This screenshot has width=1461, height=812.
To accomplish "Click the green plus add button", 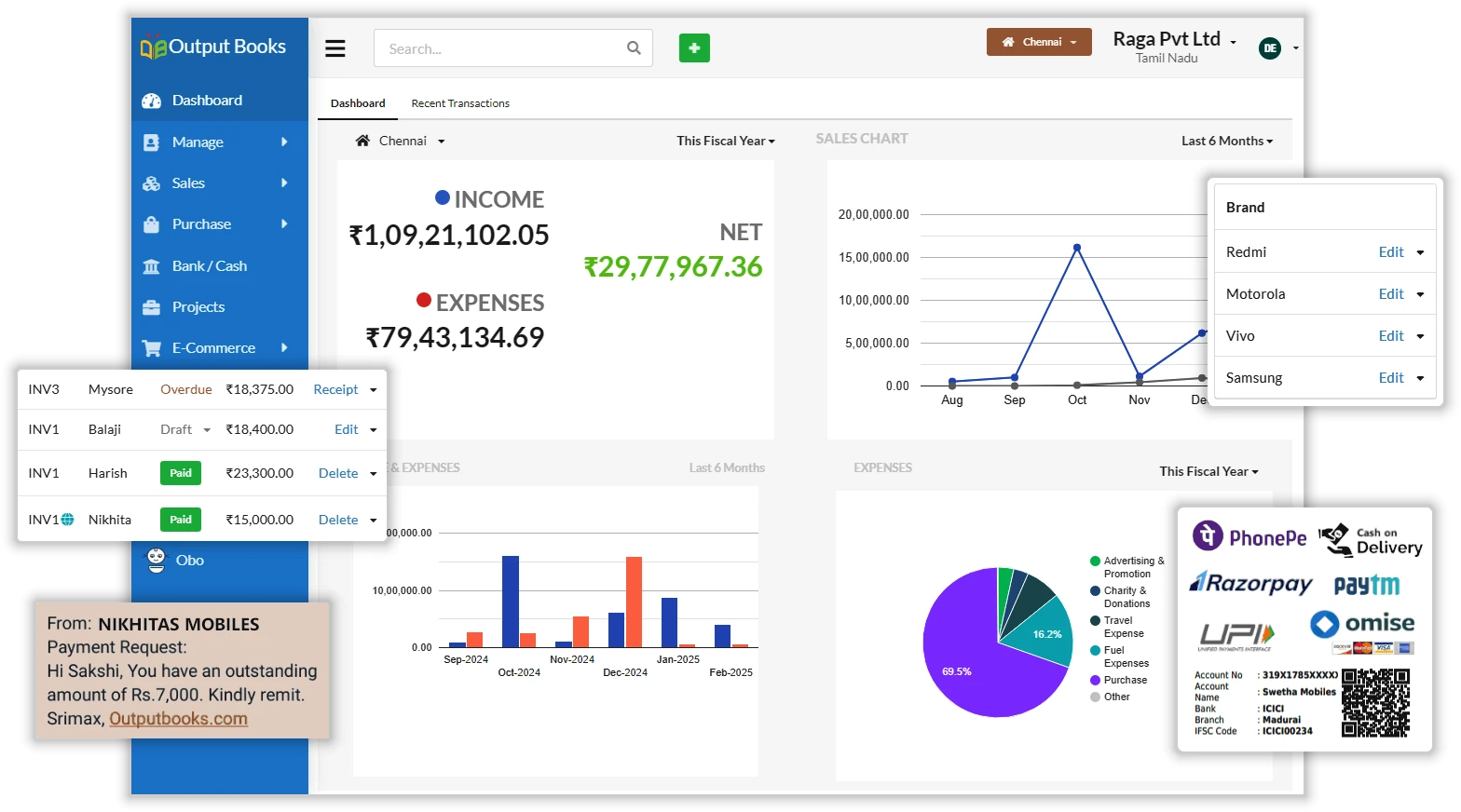I will click(x=694, y=48).
